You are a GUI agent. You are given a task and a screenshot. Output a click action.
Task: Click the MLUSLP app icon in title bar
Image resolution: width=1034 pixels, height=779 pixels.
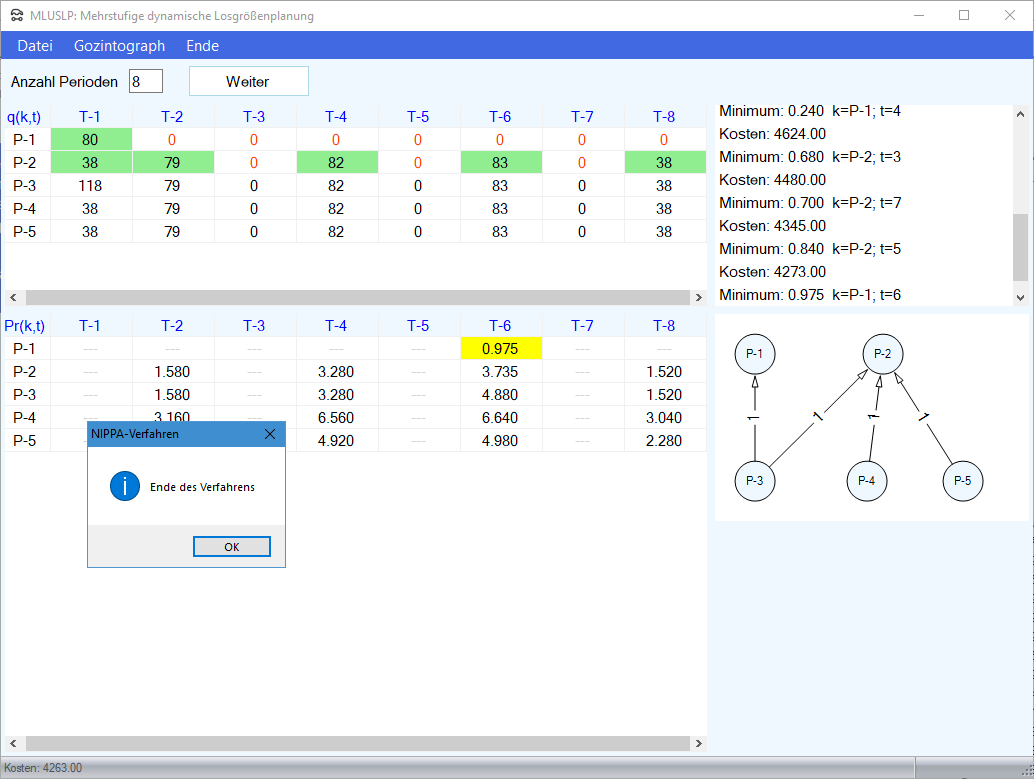16,16
